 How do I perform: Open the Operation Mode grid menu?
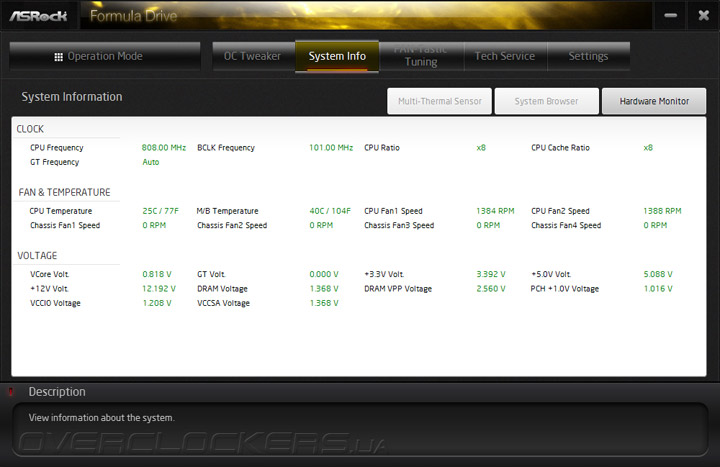click(105, 56)
